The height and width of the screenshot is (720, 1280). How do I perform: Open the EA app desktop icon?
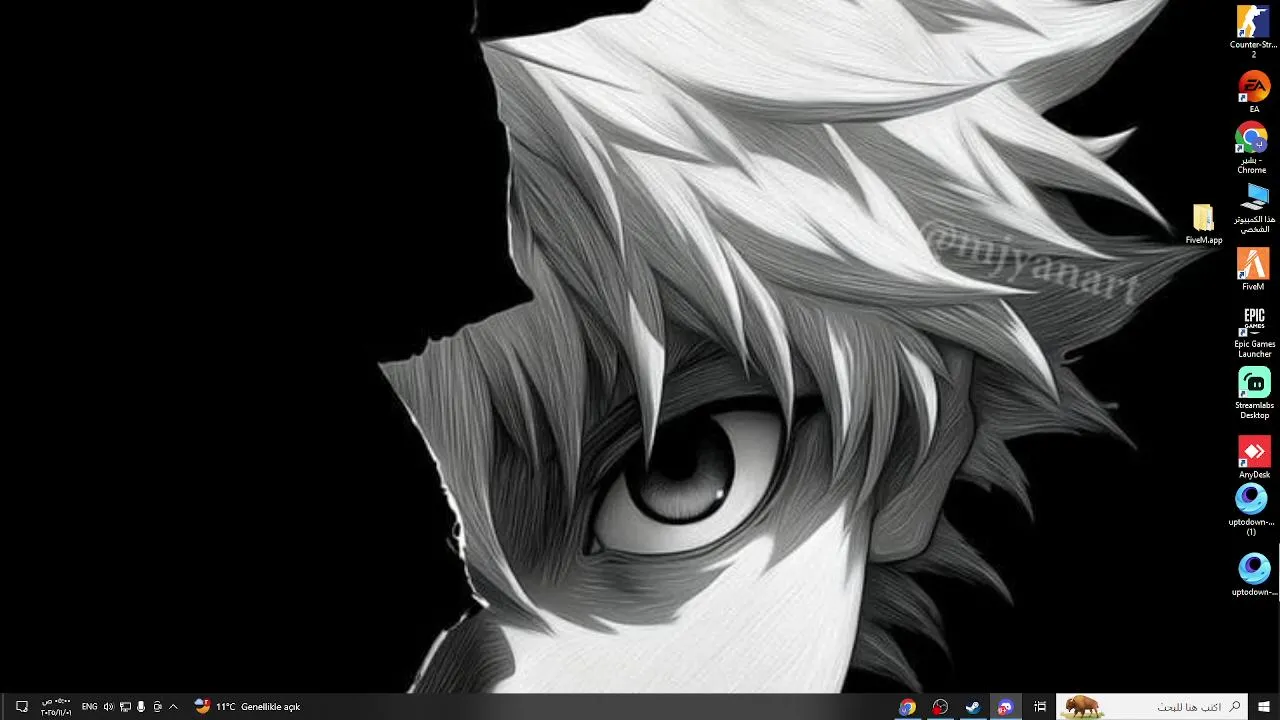1254,93
